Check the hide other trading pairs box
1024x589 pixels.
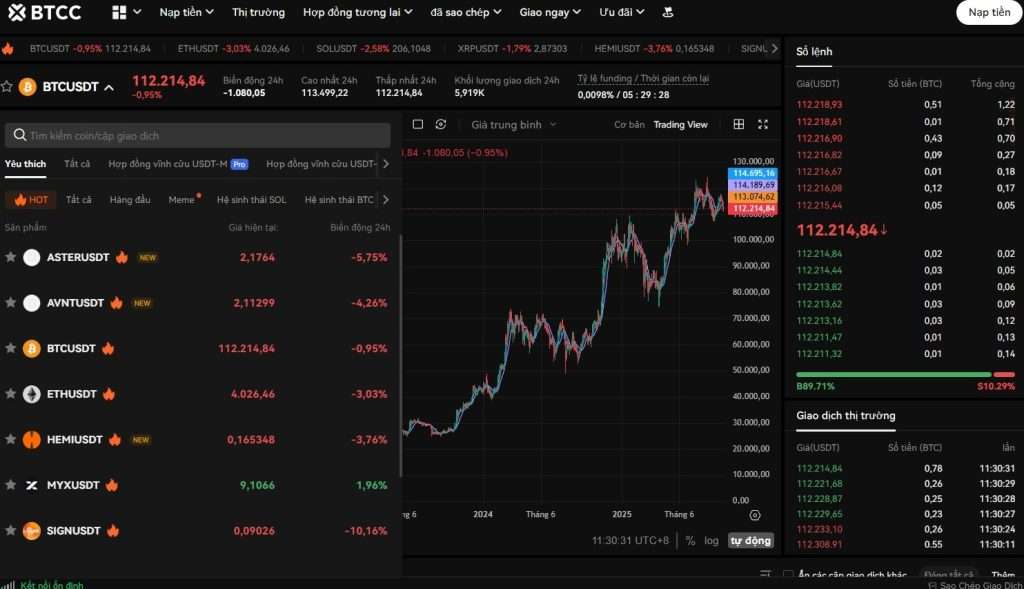tap(789, 575)
